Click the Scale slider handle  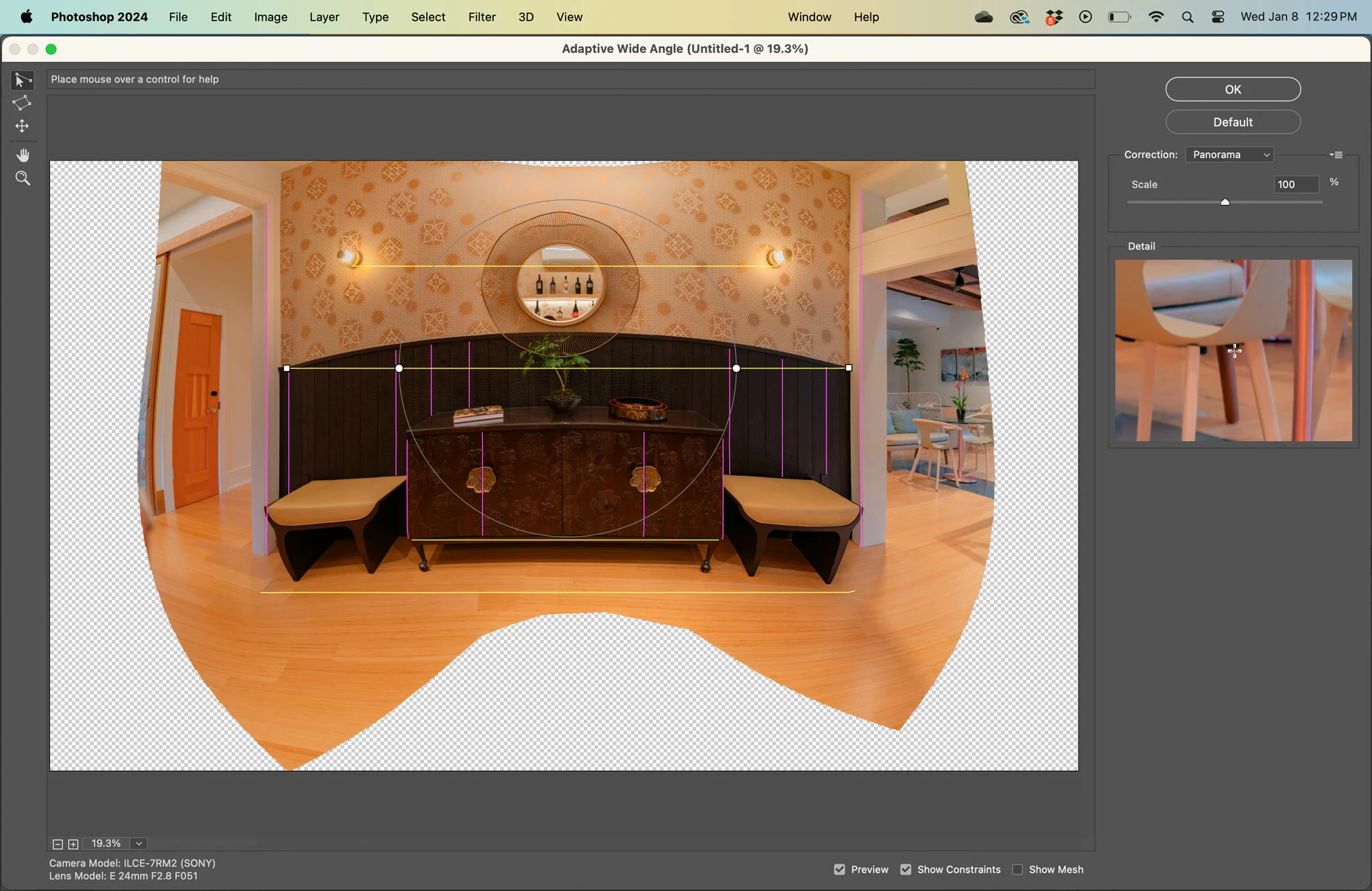point(1225,202)
